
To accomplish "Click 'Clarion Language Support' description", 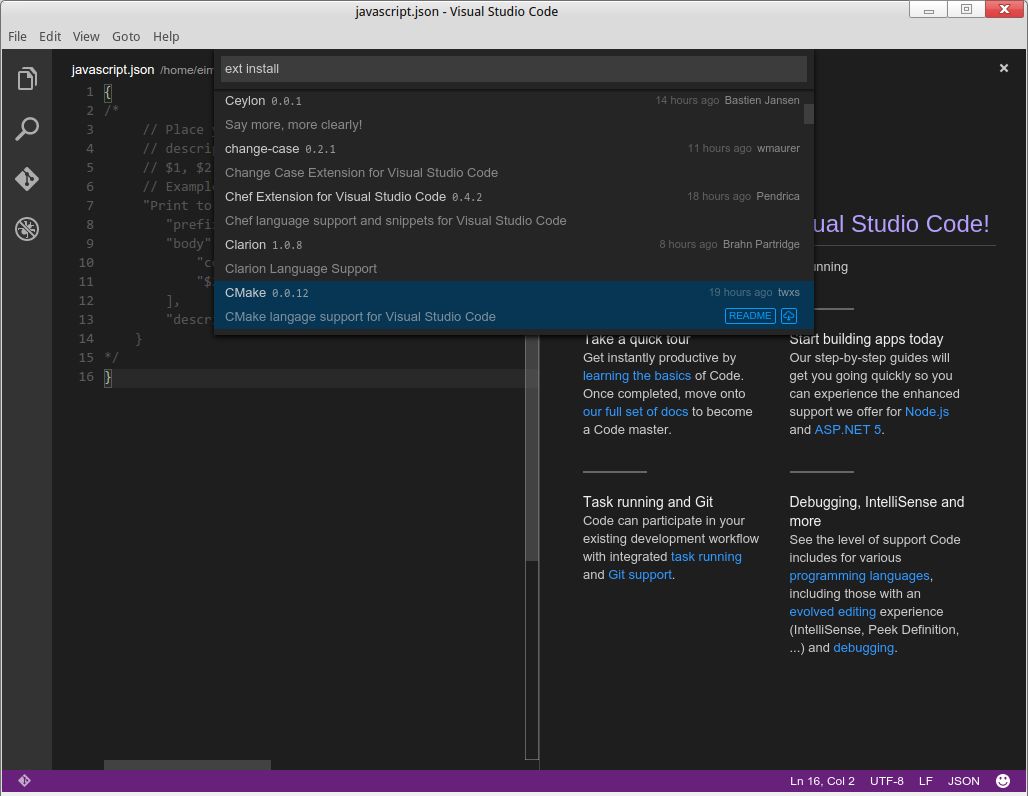I will tap(301, 269).
